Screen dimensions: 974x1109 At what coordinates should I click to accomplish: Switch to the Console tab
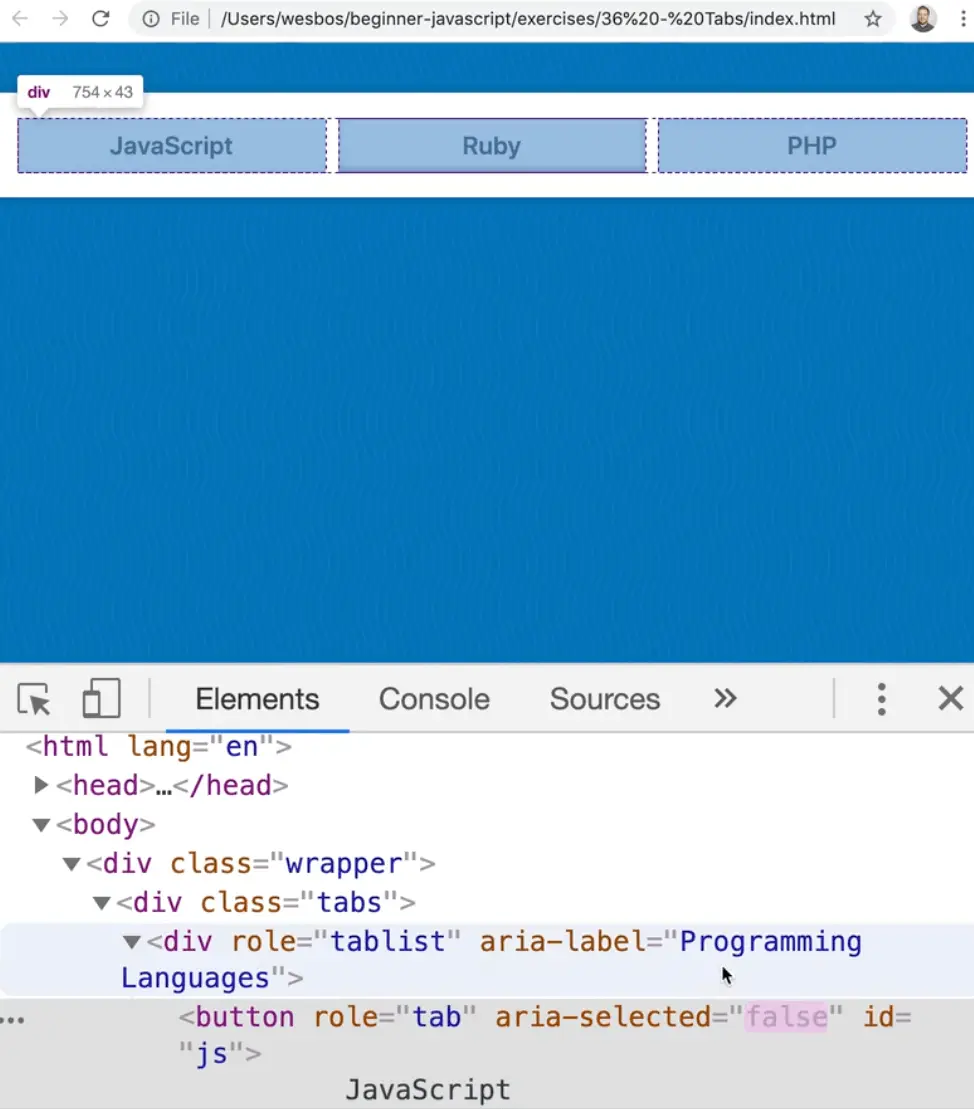pos(434,699)
